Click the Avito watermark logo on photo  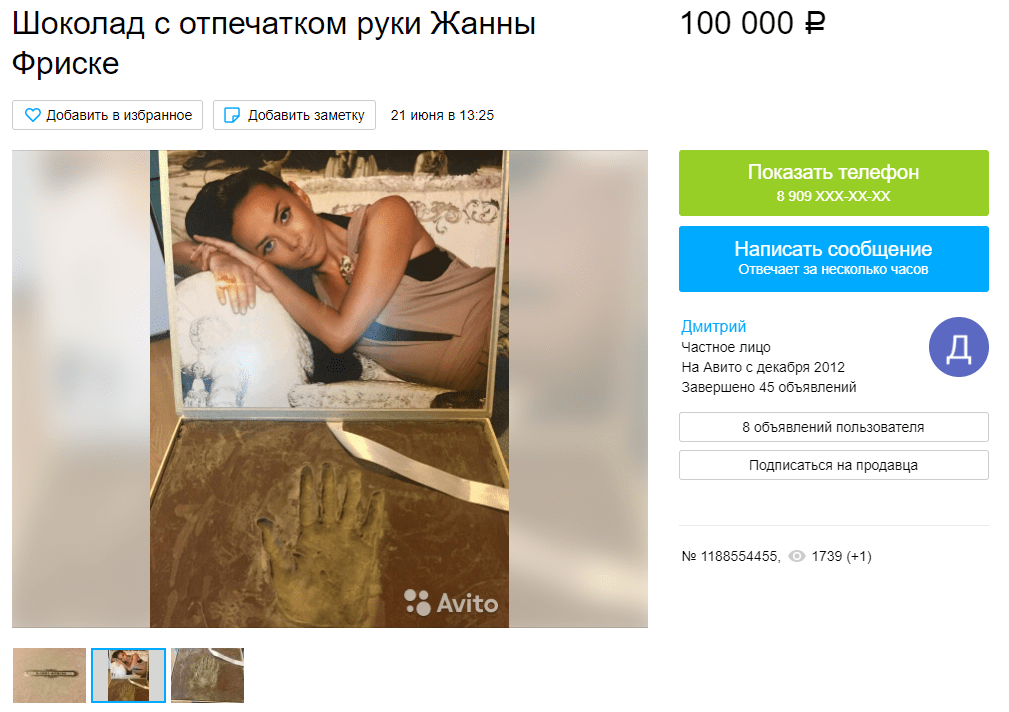point(451,603)
